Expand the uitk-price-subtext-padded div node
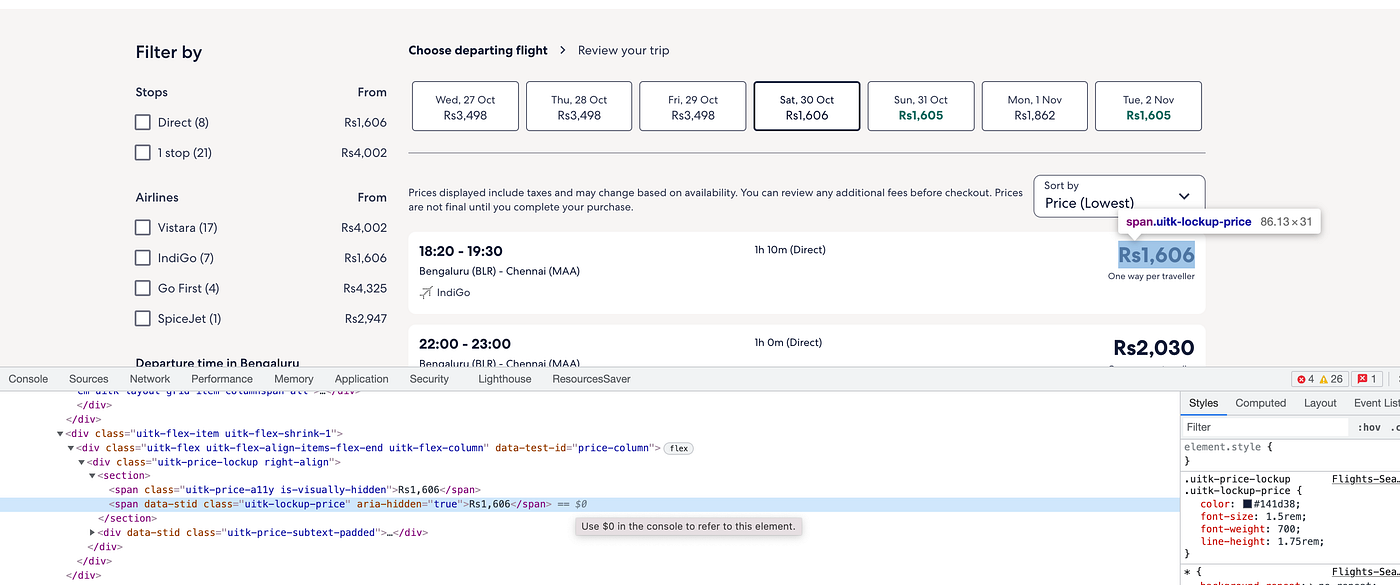 coord(93,533)
